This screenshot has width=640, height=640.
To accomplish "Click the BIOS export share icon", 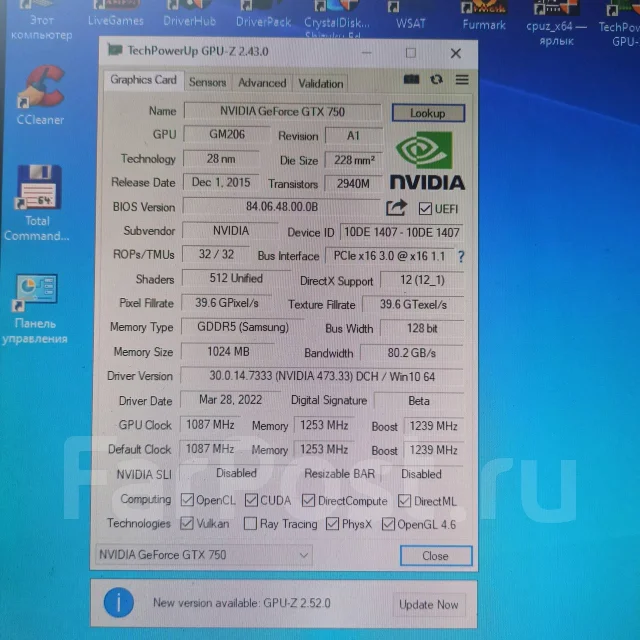I will tap(396, 208).
